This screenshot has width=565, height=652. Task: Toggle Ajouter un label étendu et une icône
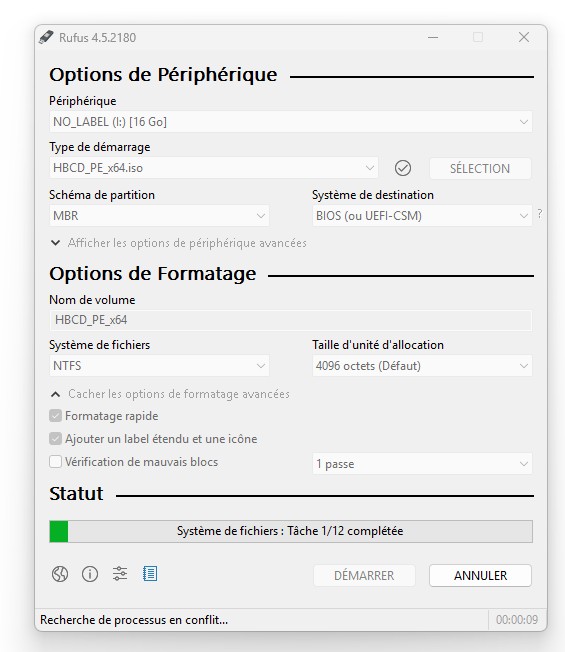click(x=55, y=439)
